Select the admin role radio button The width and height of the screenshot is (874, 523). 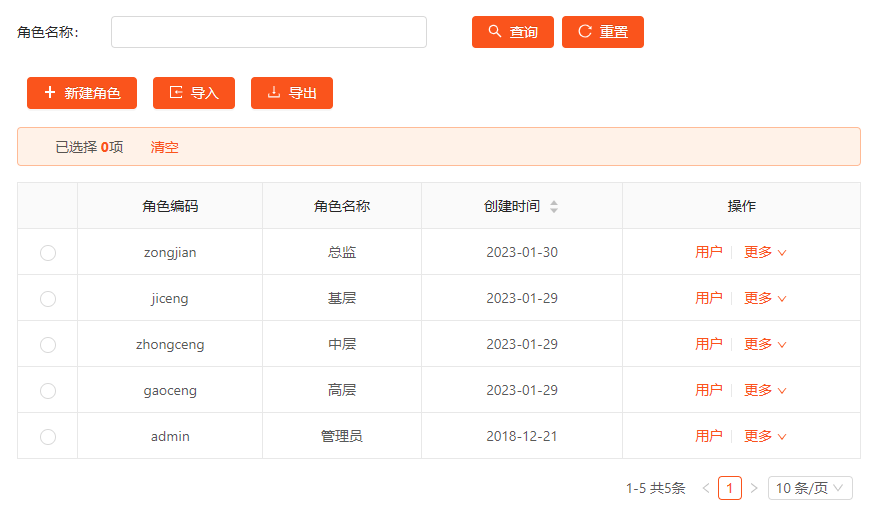click(x=48, y=437)
